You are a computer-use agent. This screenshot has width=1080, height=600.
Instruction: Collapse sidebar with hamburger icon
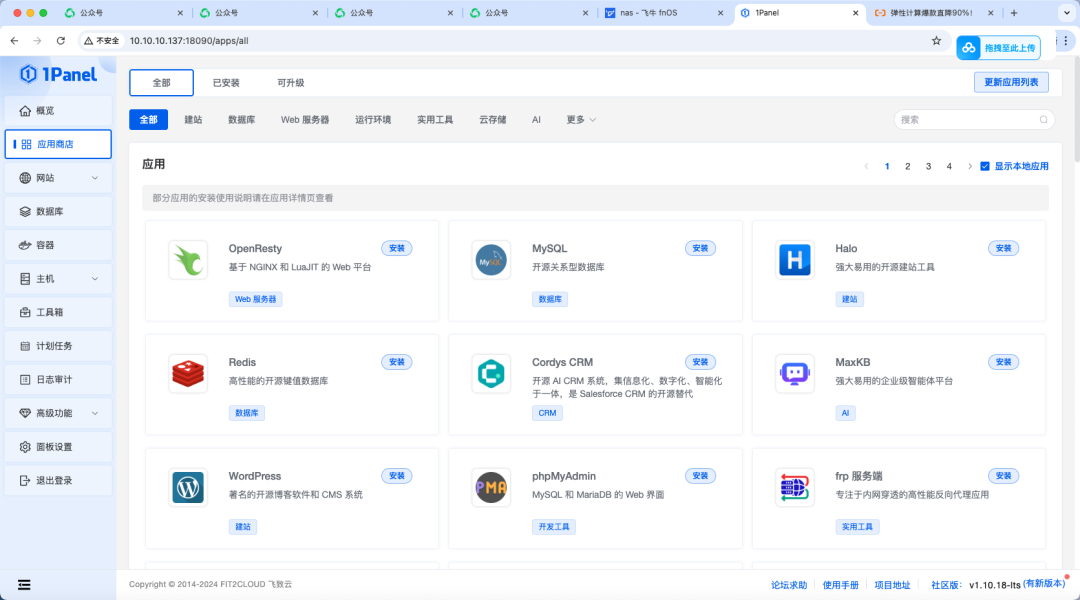tap(24, 585)
